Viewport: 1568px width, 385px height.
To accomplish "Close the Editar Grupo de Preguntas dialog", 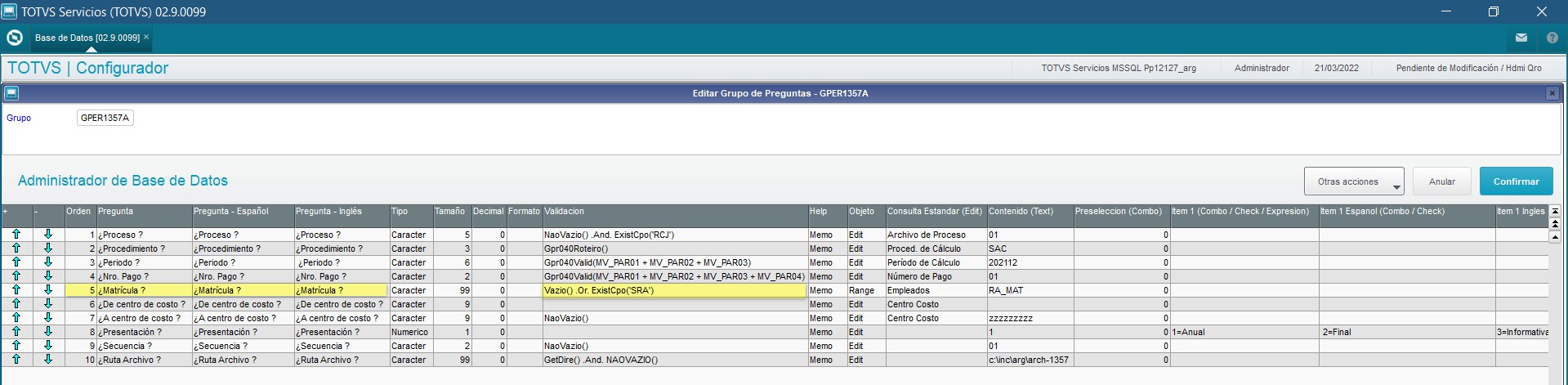I will [1552, 93].
